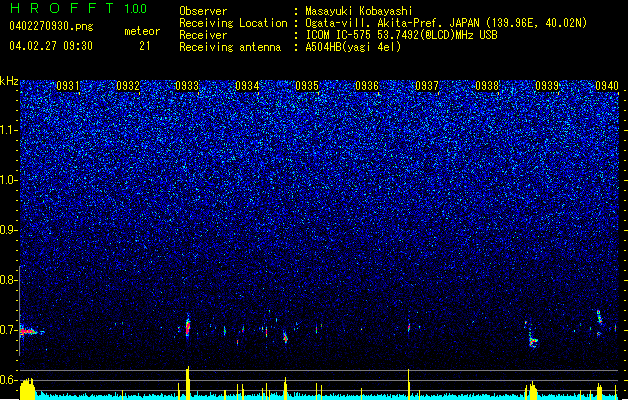Click the 0936 time marker
The image size is (629, 400).
click(367, 86)
